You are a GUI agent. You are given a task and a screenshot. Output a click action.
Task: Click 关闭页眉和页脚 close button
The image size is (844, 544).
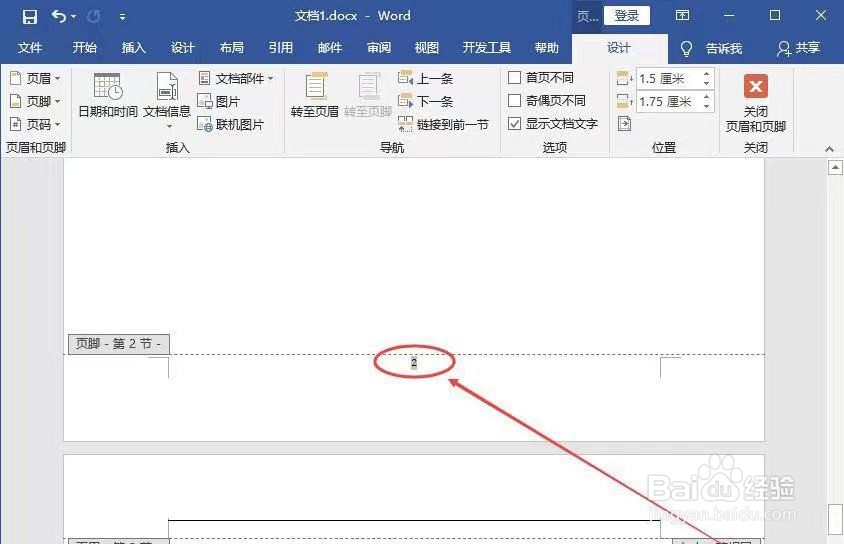coord(756,103)
